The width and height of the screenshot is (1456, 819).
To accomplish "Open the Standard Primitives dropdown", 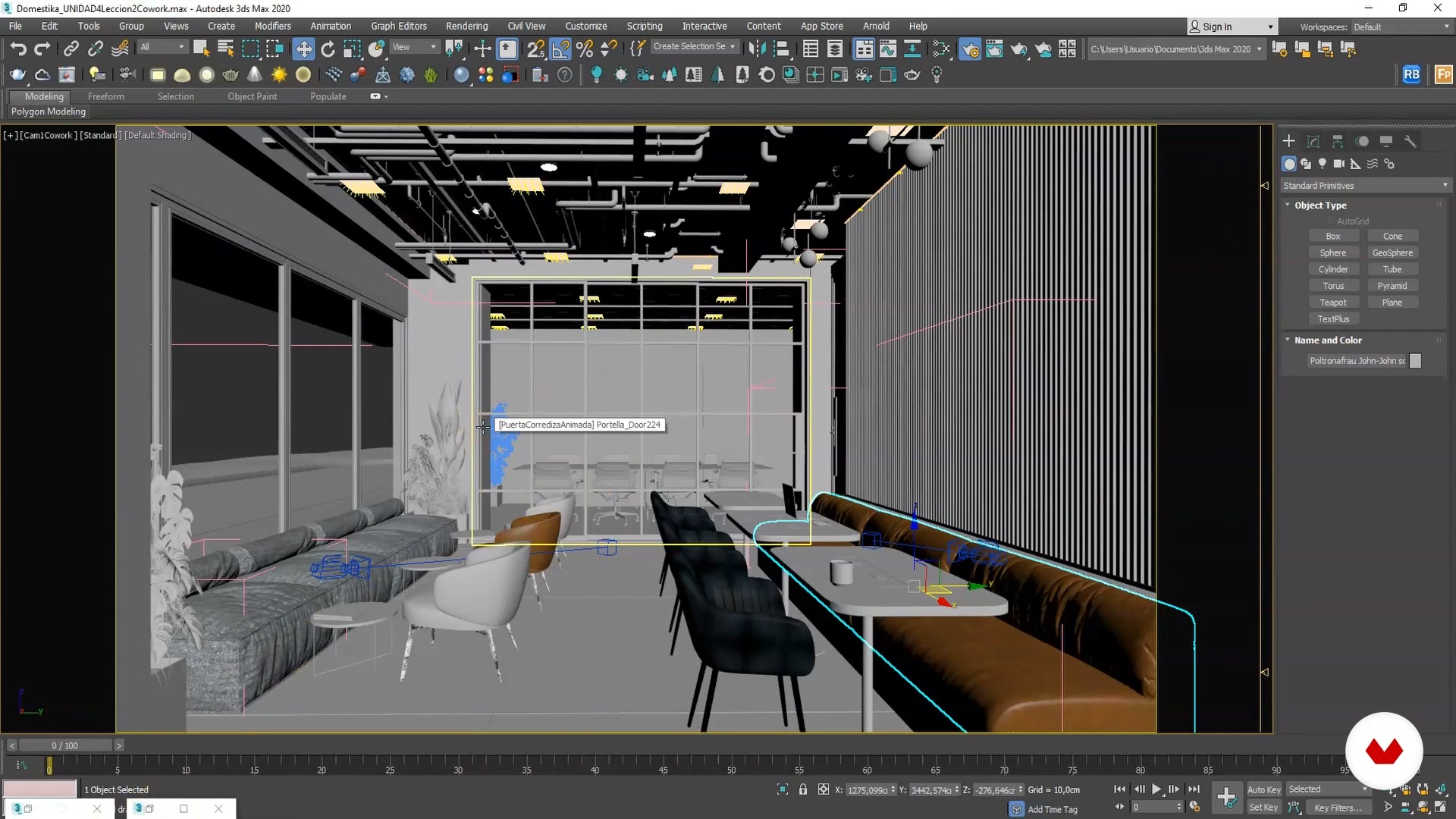I will pyautogui.click(x=1365, y=186).
